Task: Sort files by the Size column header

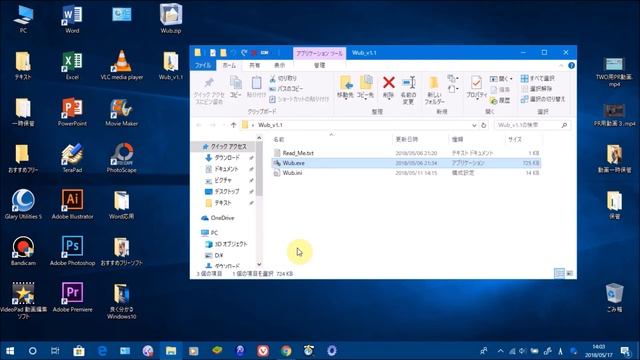Action: click(523, 139)
